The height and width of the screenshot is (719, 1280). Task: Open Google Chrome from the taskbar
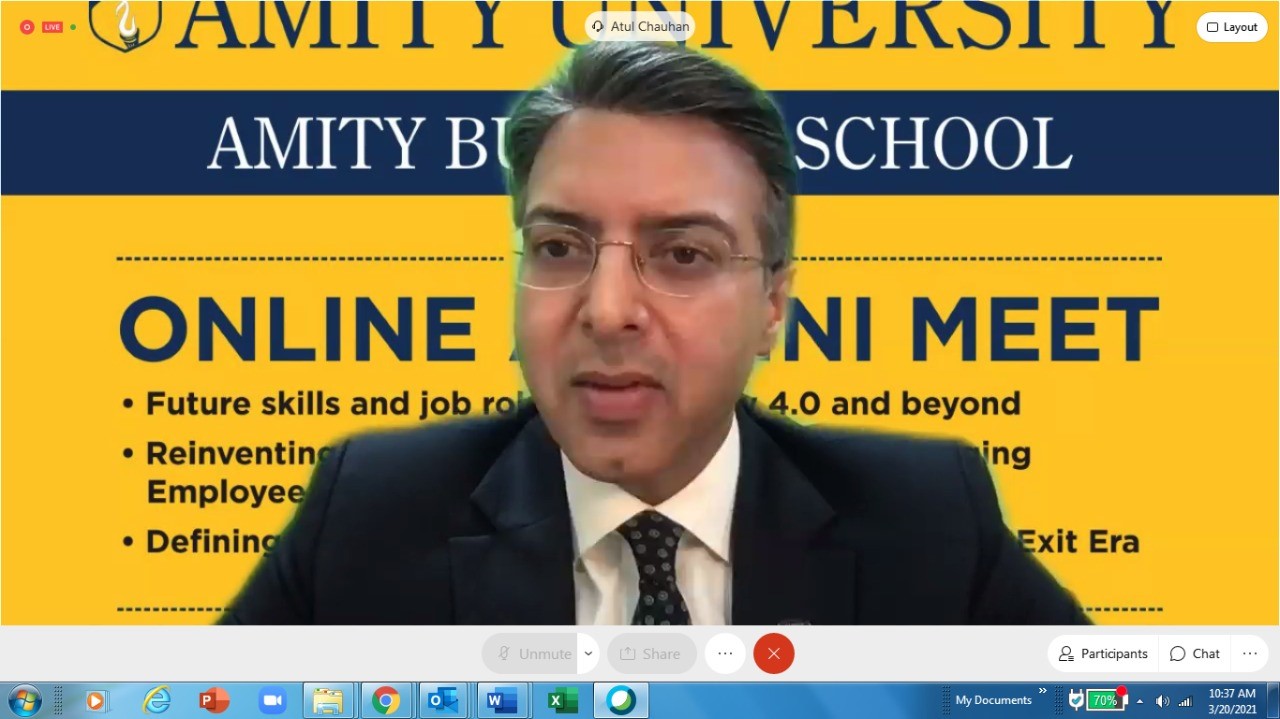386,701
